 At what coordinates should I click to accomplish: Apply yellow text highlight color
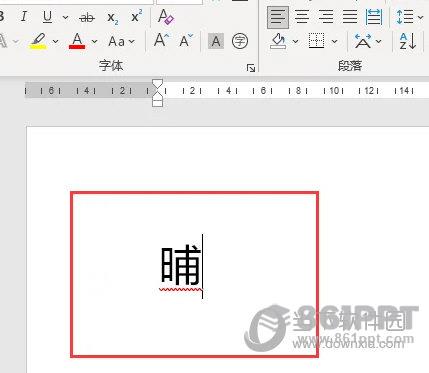(x=38, y=41)
